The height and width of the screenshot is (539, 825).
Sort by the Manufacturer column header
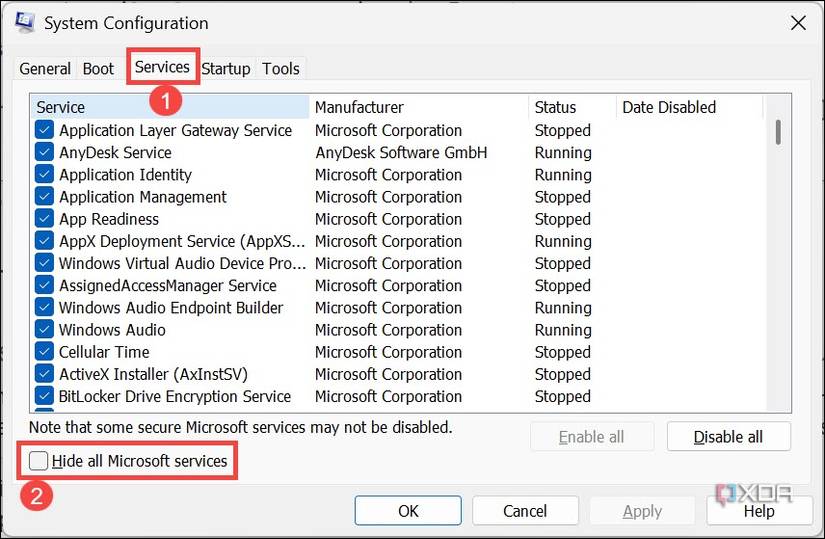[x=419, y=107]
